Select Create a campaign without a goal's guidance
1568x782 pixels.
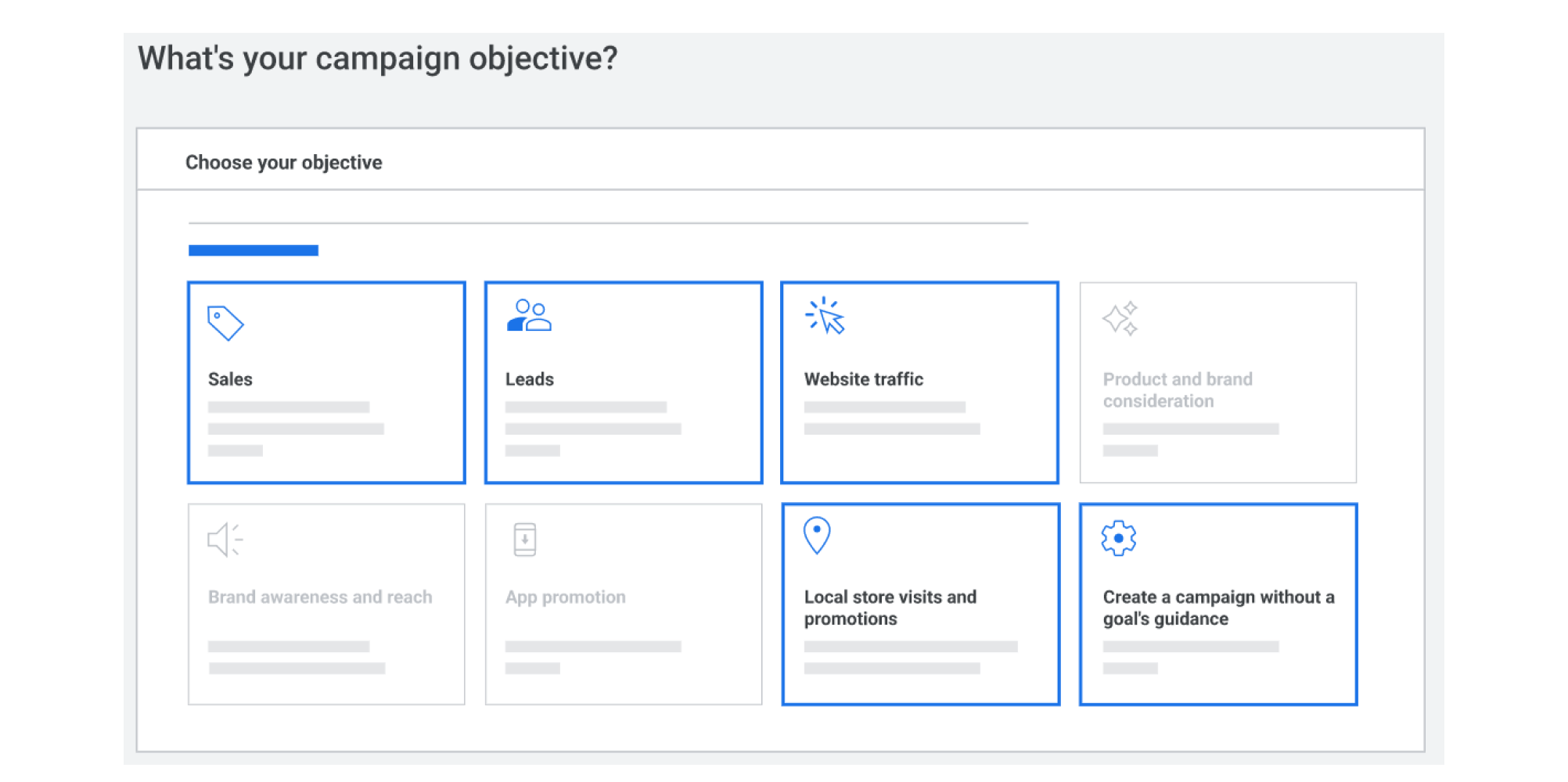tap(1218, 608)
